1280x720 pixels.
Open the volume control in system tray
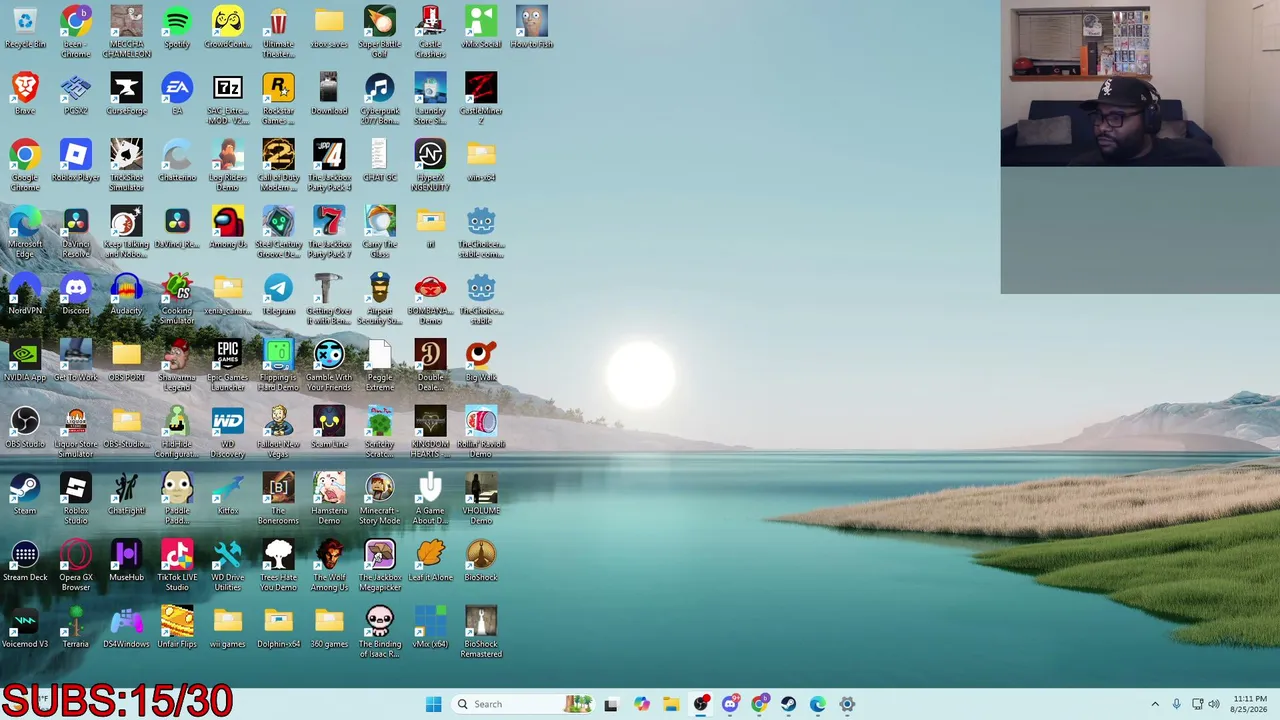click(1214, 704)
